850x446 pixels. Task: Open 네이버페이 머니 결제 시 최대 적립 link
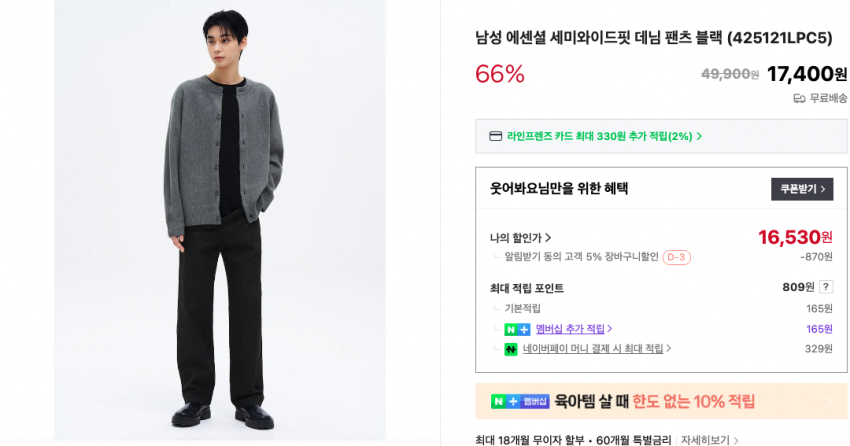597,349
